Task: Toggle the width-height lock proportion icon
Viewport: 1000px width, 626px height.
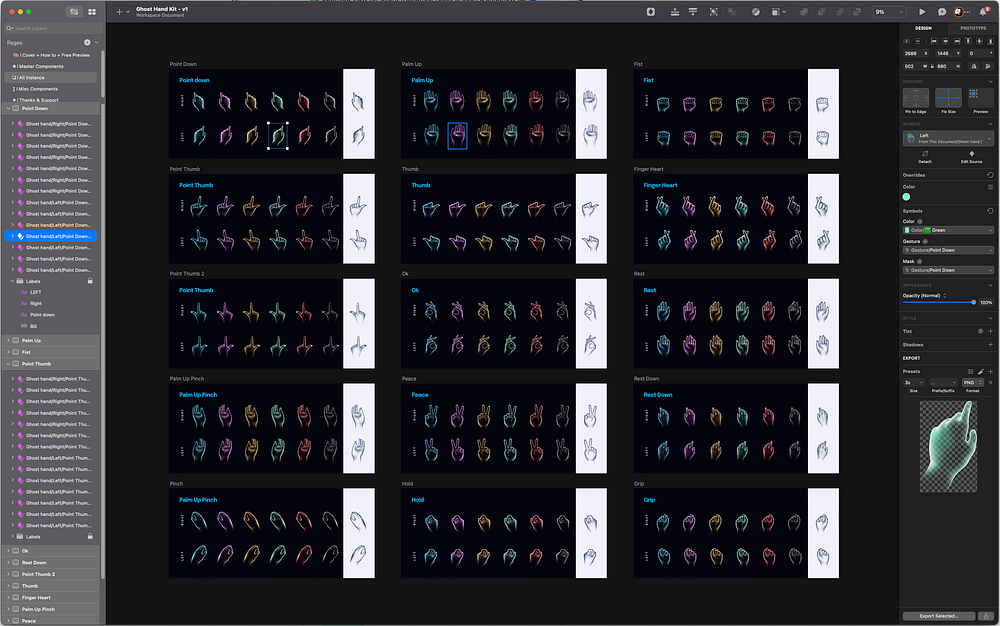Action: tap(932, 66)
